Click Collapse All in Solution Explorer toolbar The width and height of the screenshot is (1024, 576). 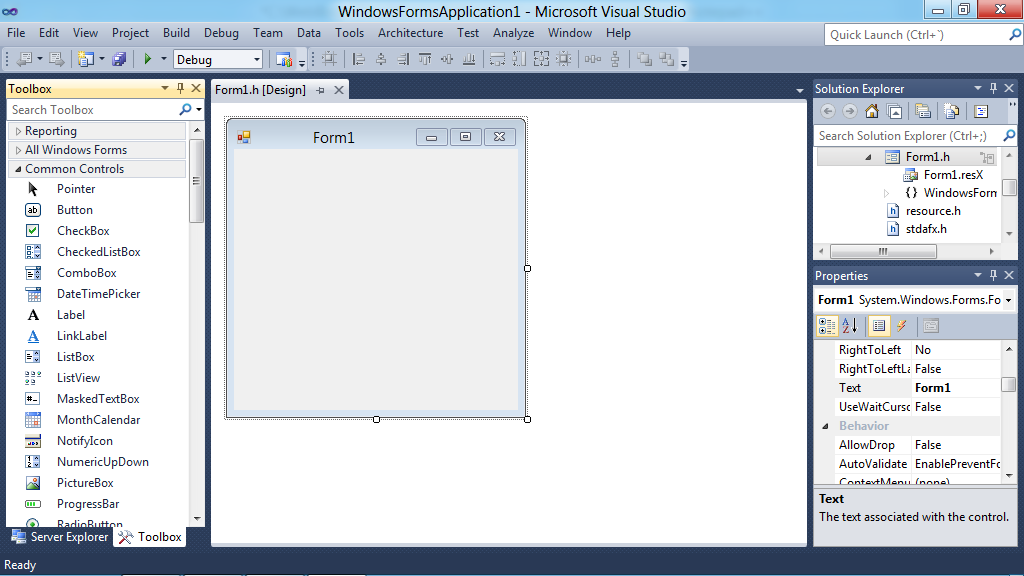(895, 111)
